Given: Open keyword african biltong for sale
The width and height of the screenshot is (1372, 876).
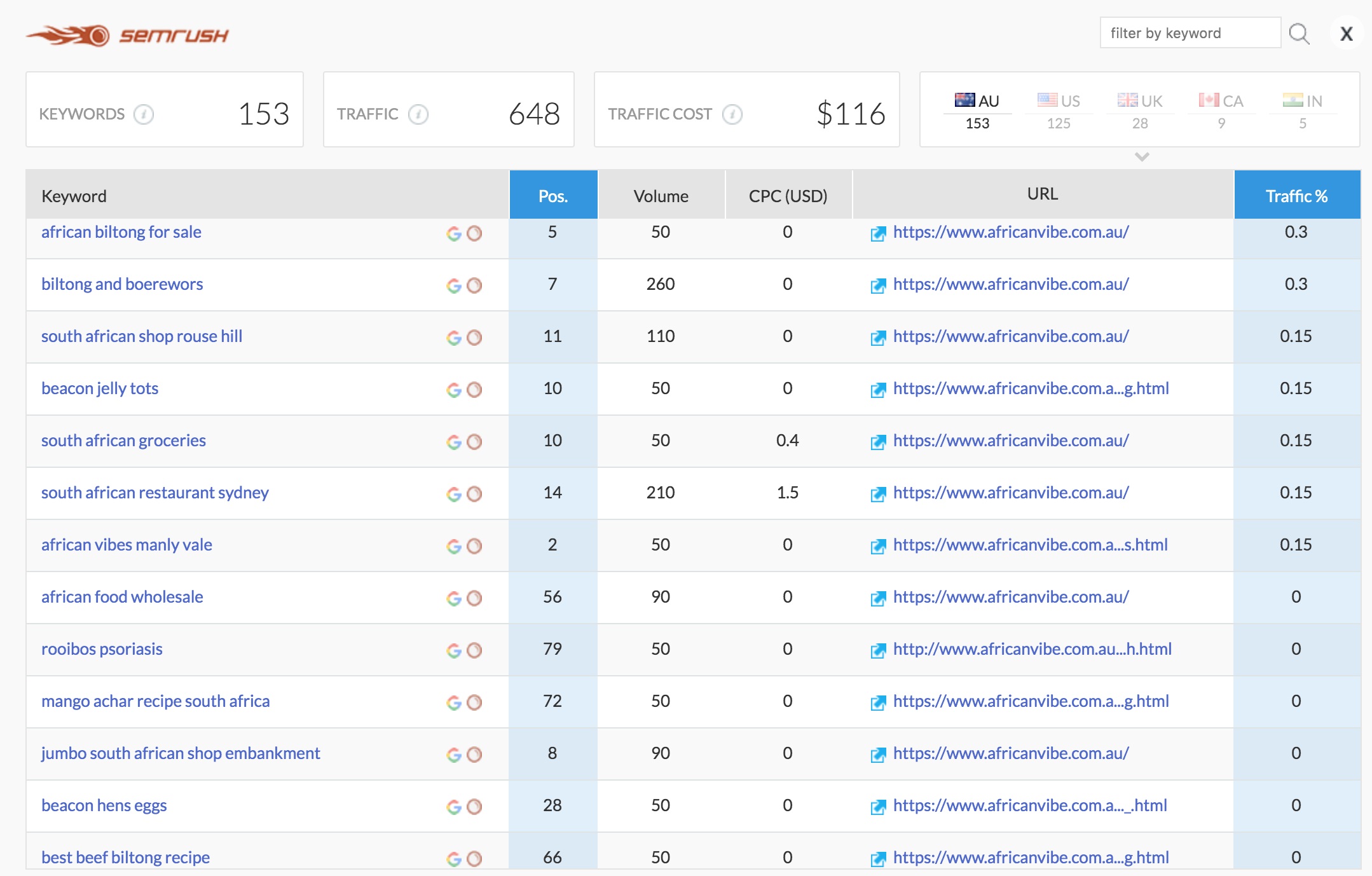Looking at the screenshot, I should click(x=121, y=232).
